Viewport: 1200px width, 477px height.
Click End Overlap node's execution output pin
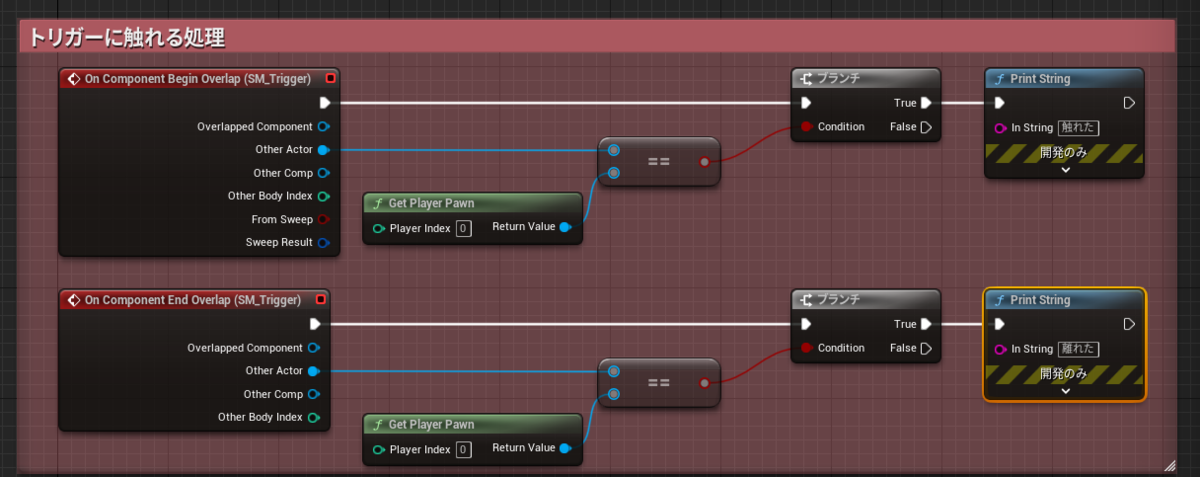(315, 324)
